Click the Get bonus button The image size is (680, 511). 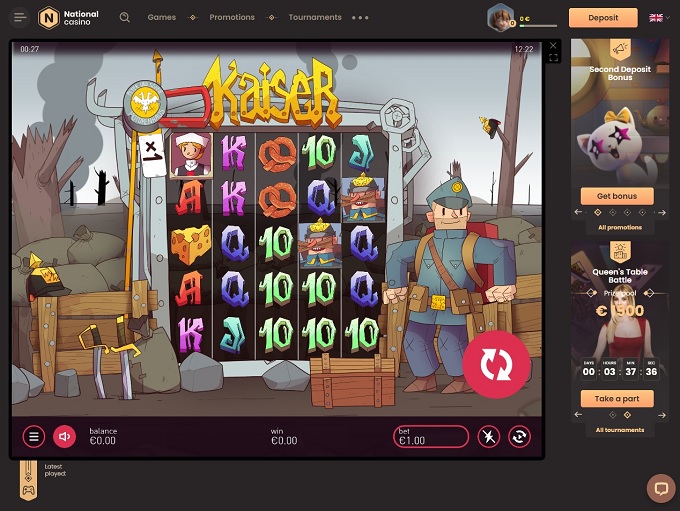(x=617, y=196)
